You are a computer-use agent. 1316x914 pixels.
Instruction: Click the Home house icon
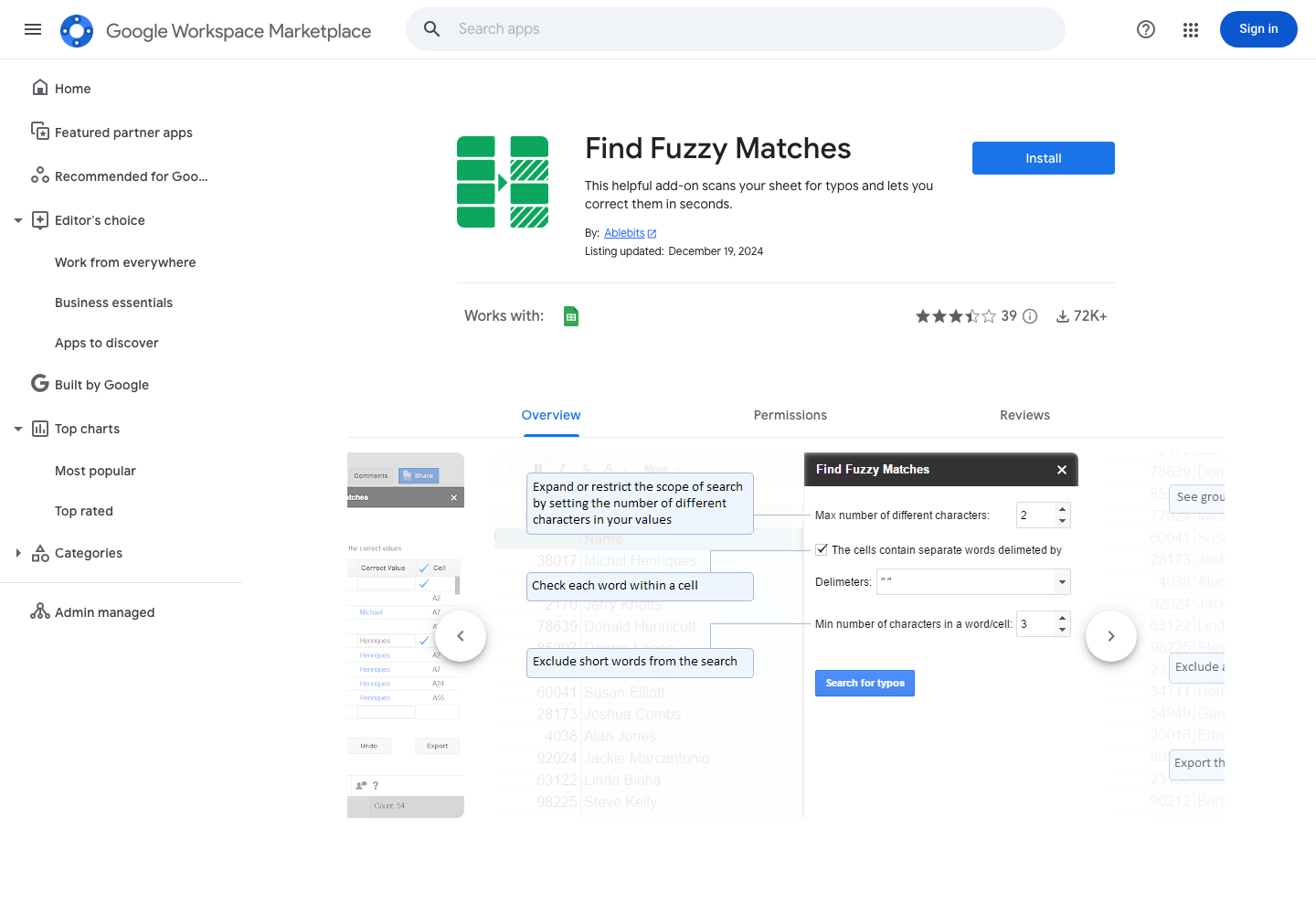40,88
